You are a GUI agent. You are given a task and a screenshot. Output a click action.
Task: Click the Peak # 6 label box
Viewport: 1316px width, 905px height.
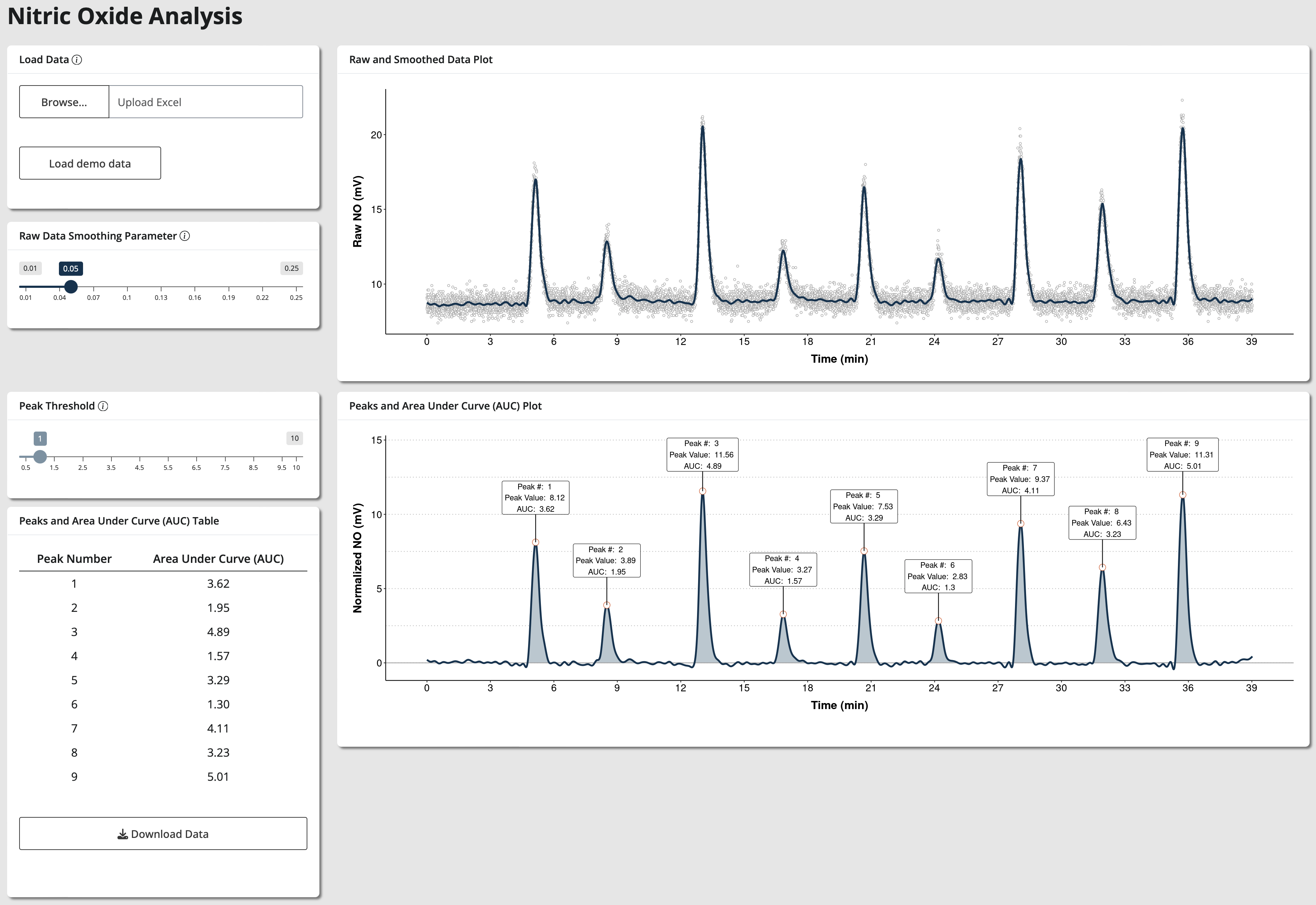[938, 576]
